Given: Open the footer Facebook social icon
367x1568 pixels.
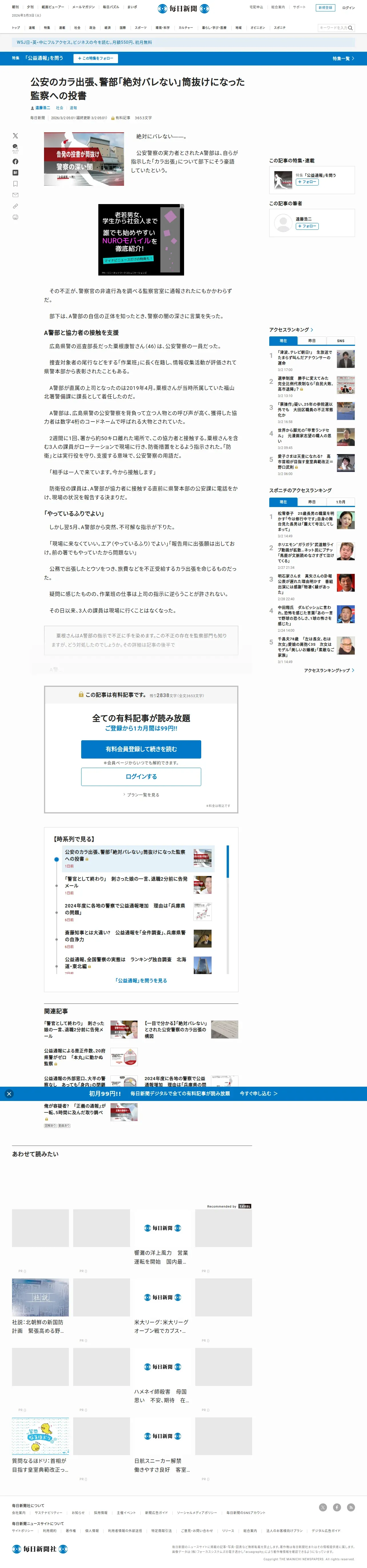Looking at the screenshot, I should click(x=337, y=1507).
